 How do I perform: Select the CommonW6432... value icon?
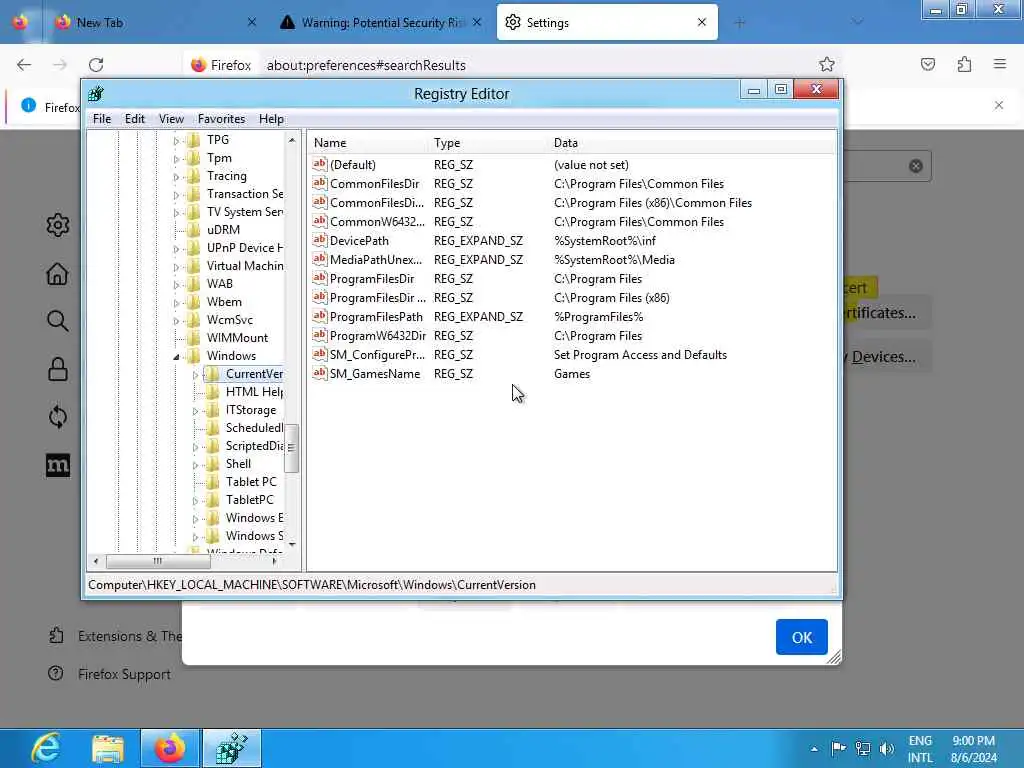tap(319, 221)
